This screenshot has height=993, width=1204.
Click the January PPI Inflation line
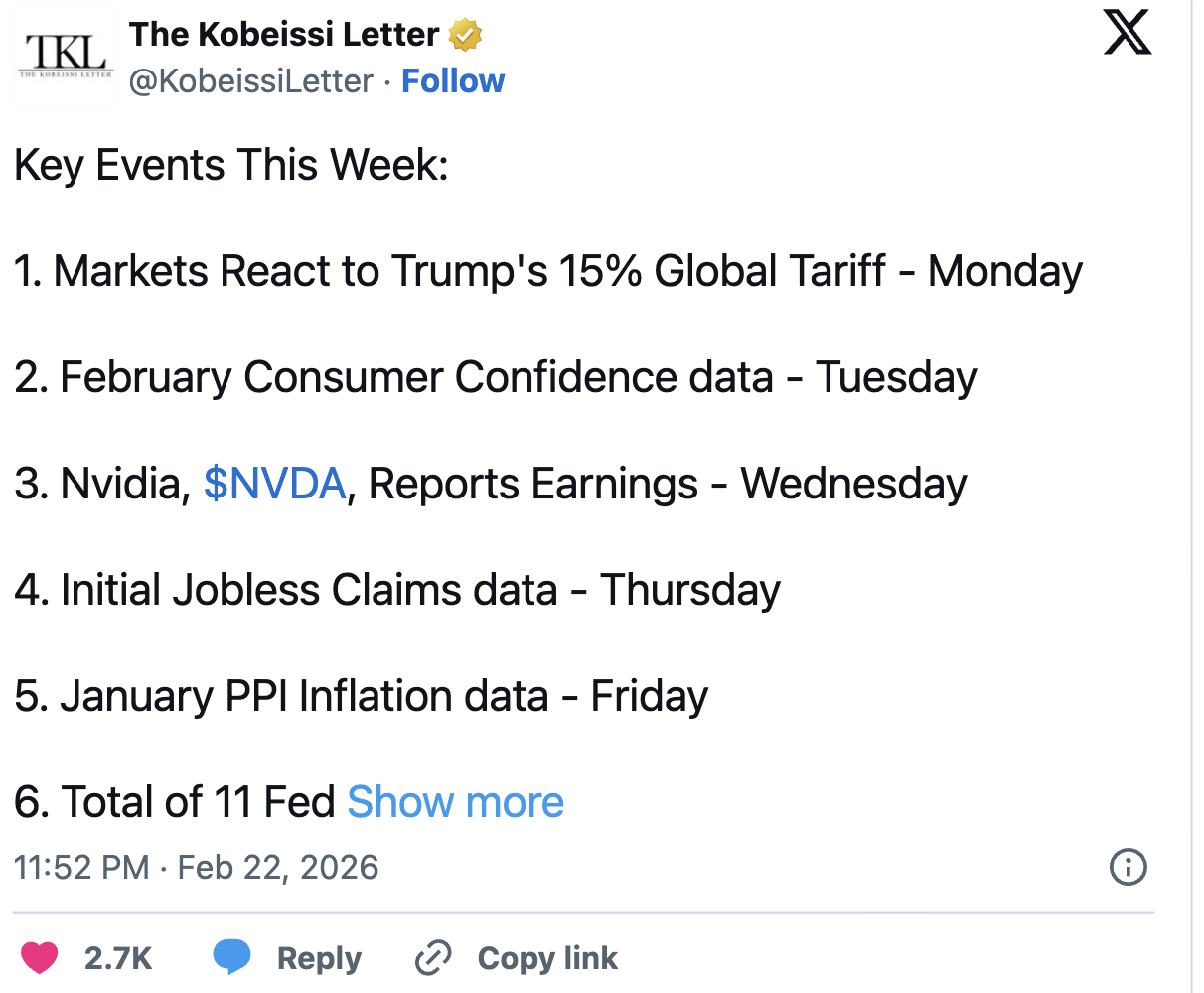click(x=361, y=696)
